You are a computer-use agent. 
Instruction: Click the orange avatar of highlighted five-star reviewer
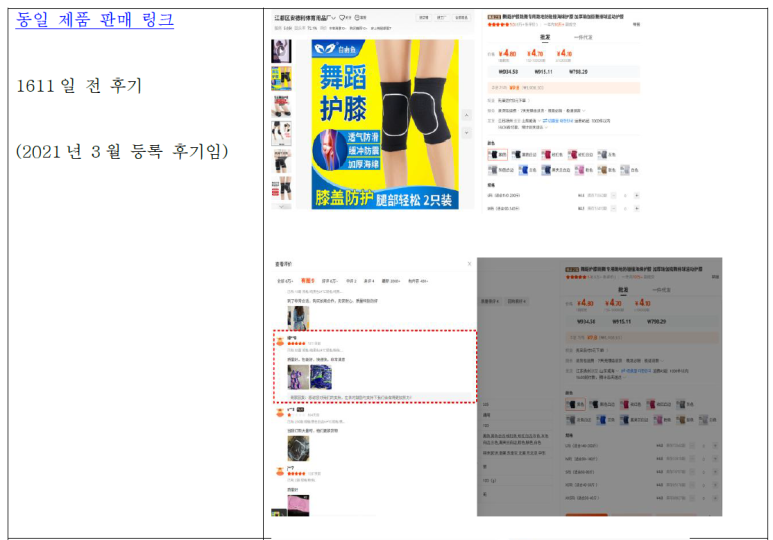pyautogui.click(x=280, y=341)
